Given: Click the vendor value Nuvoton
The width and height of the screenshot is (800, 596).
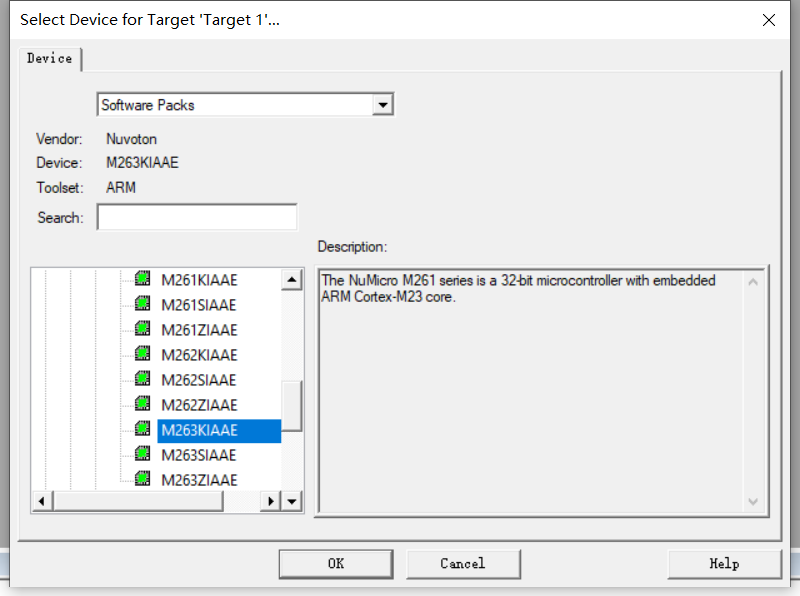Looking at the screenshot, I should pos(132,139).
